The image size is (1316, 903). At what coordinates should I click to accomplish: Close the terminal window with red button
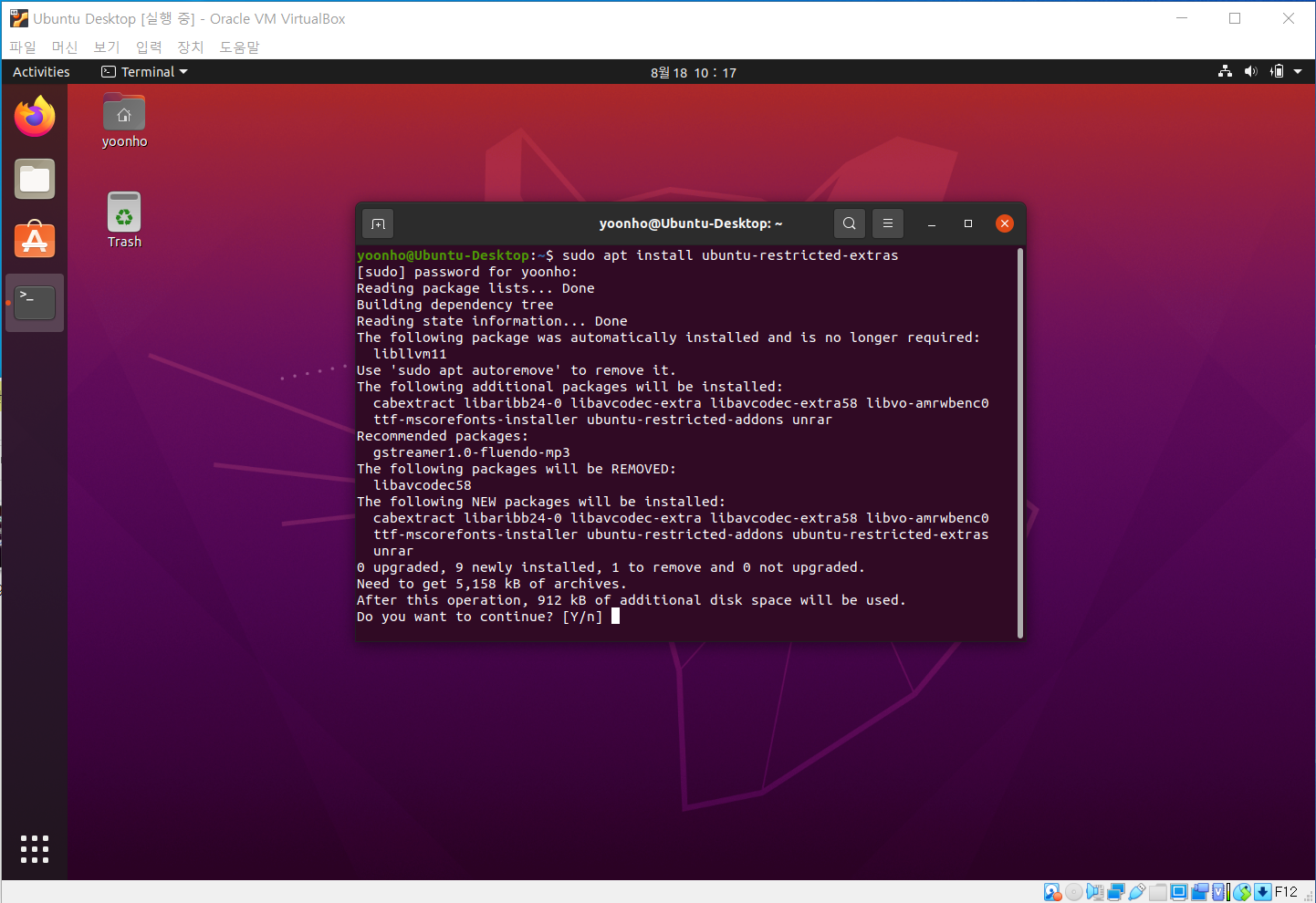click(1005, 223)
